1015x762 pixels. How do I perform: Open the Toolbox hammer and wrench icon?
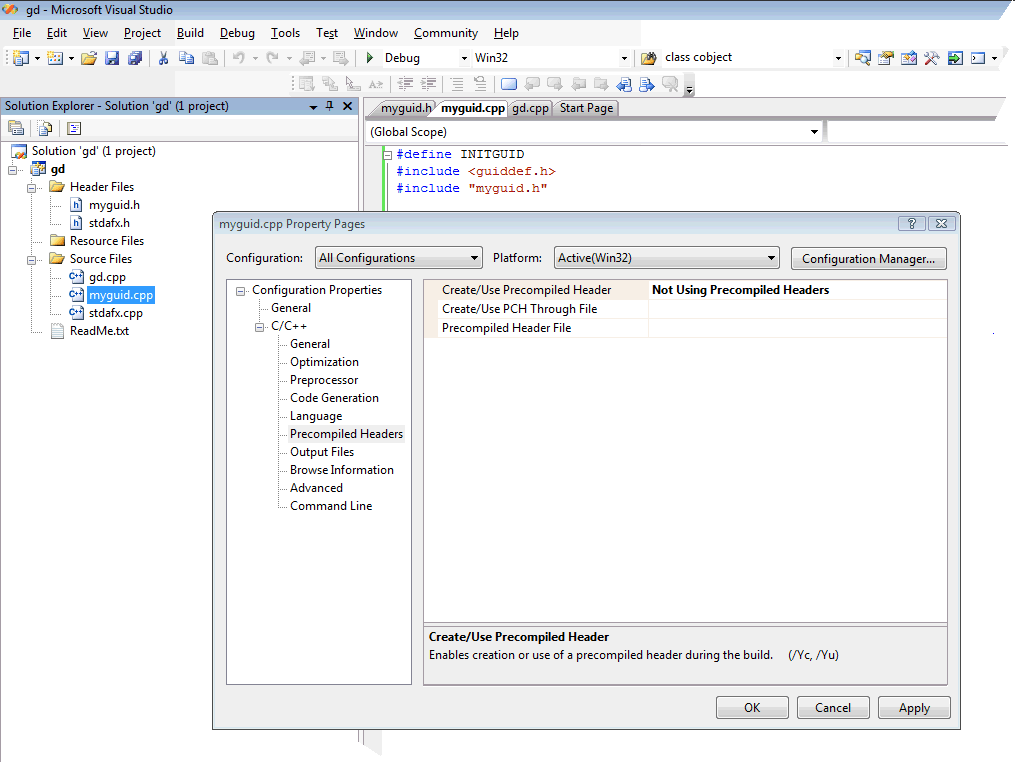coord(931,58)
